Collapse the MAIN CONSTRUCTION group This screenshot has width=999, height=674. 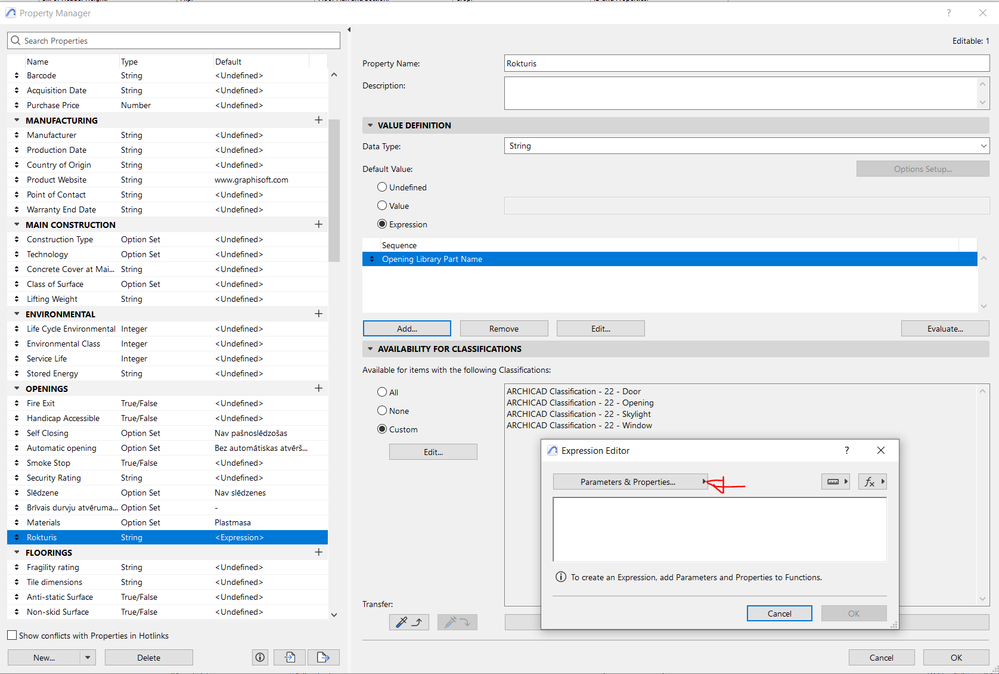(x=17, y=224)
